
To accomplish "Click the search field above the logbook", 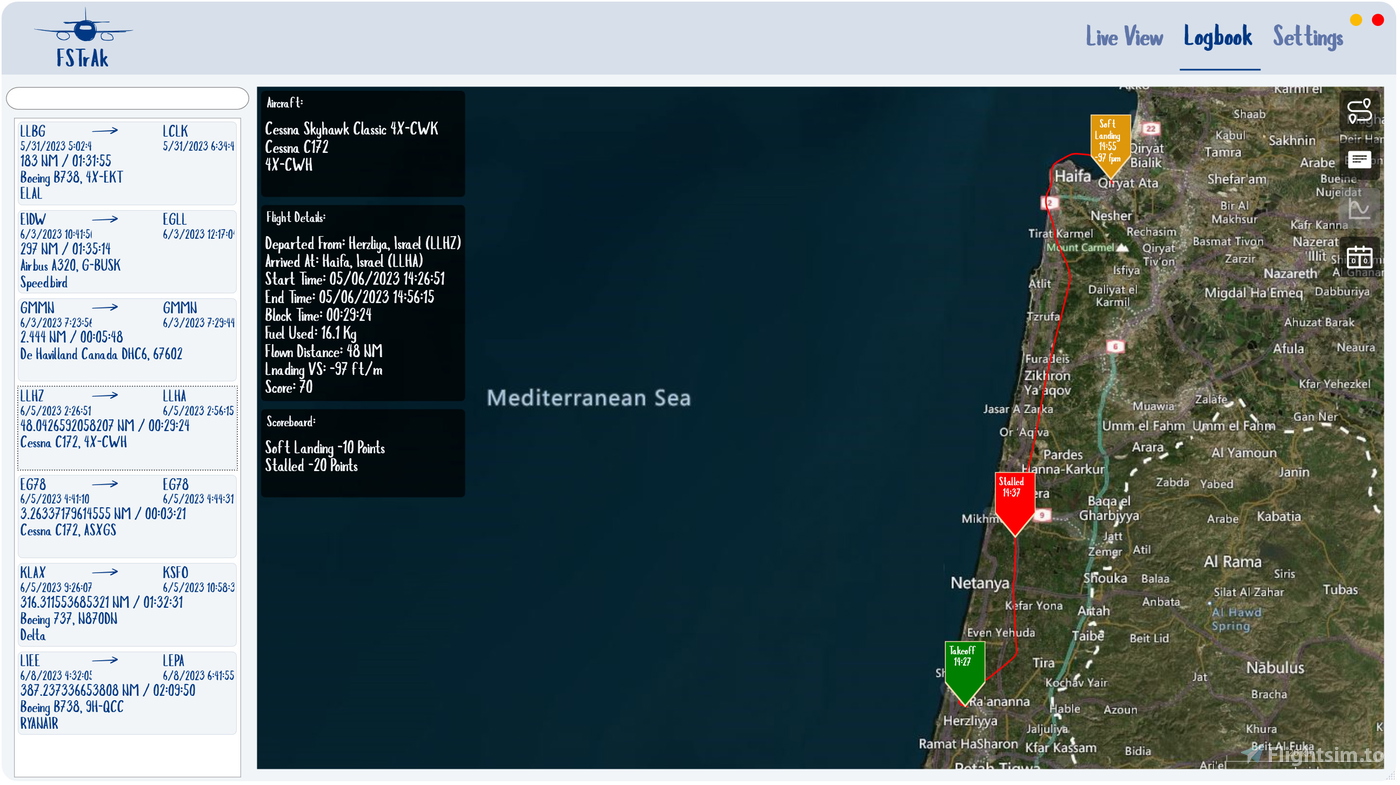I will coord(127,97).
